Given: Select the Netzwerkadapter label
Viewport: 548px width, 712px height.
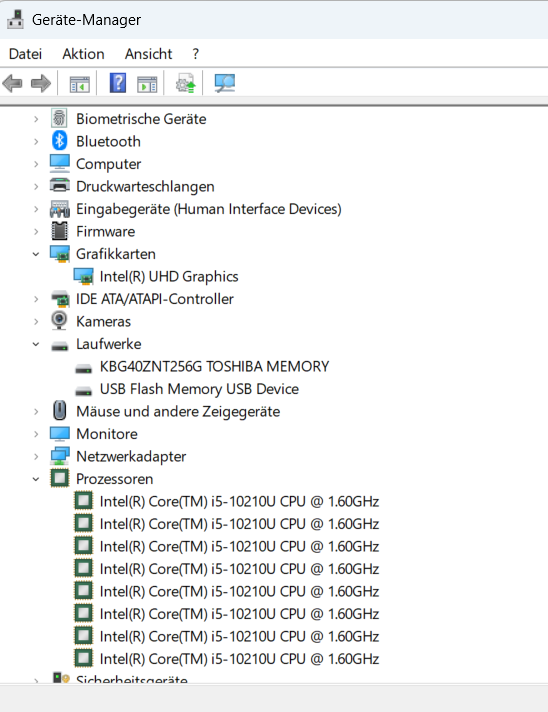Looking at the screenshot, I should pyautogui.click(x=131, y=456).
